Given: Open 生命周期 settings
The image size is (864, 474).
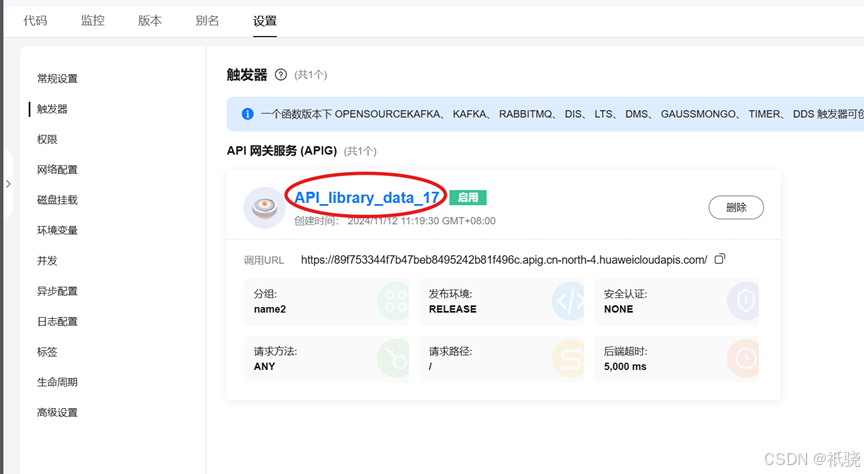Looking at the screenshot, I should click(x=57, y=382).
